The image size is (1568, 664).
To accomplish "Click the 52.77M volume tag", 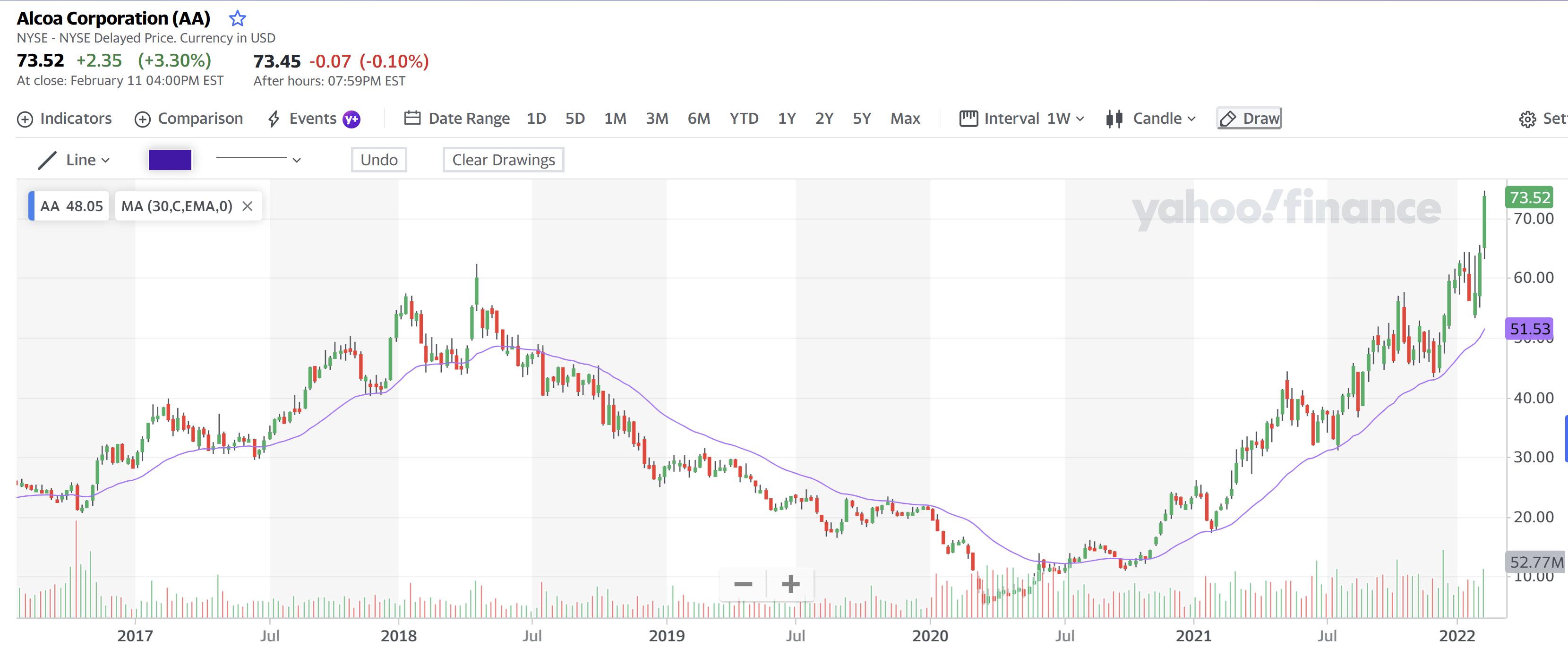I will (x=1536, y=562).
